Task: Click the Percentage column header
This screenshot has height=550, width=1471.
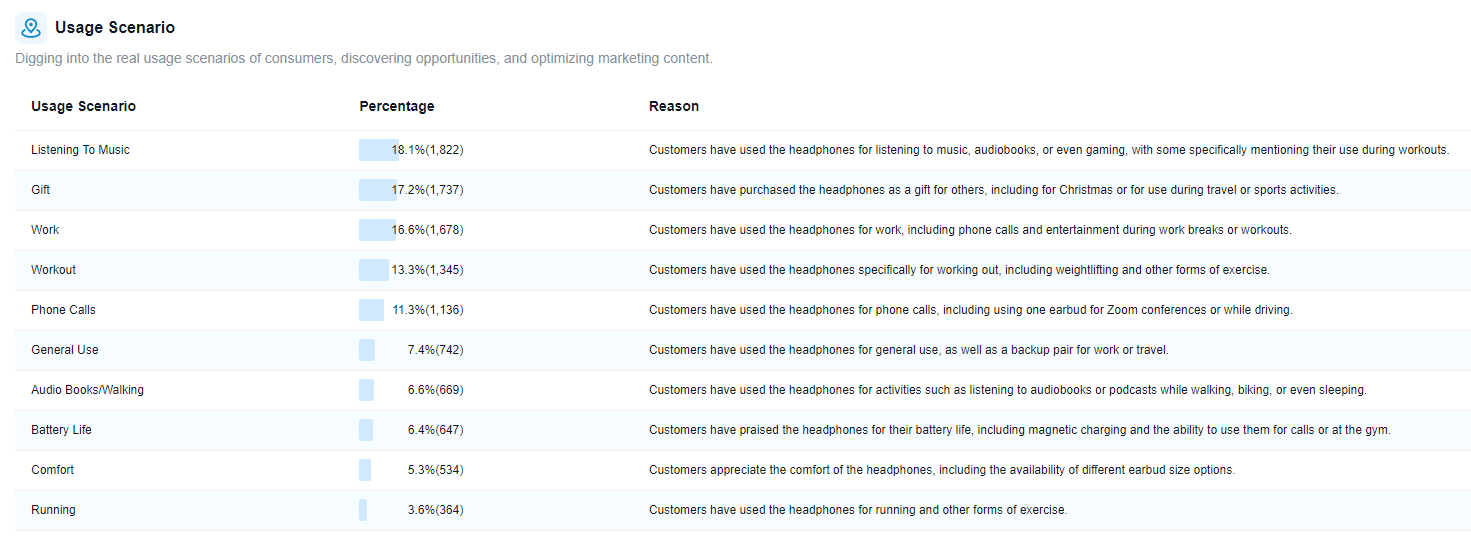Action: (x=397, y=106)
